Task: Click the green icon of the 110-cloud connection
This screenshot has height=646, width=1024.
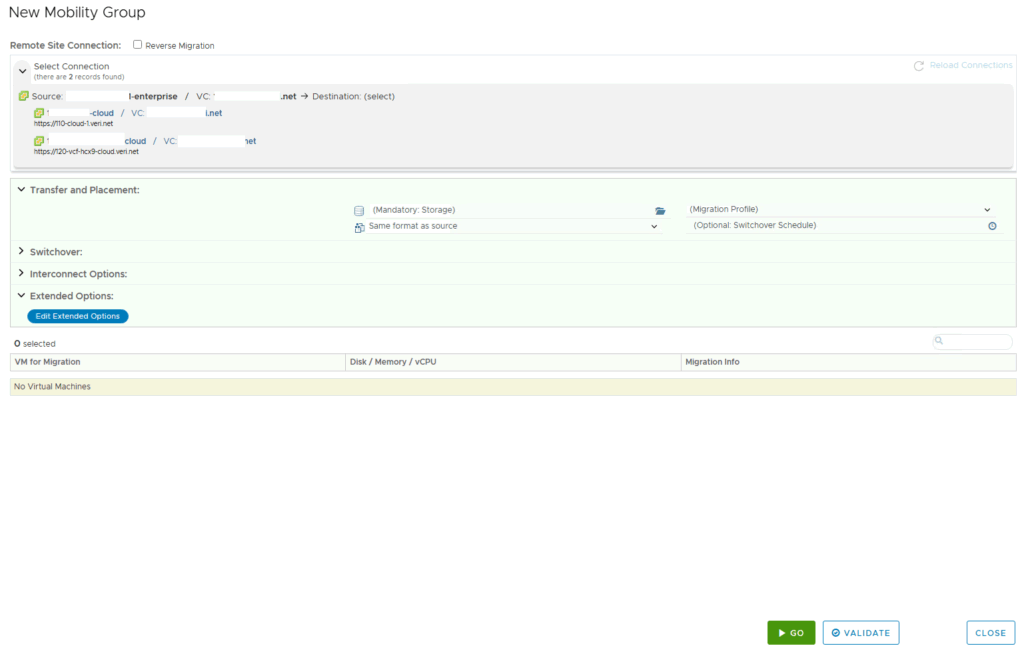Action: 39,113
